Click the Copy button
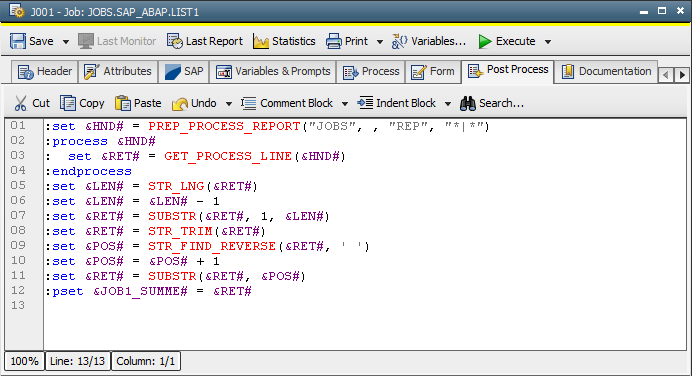 pos(82,103)
